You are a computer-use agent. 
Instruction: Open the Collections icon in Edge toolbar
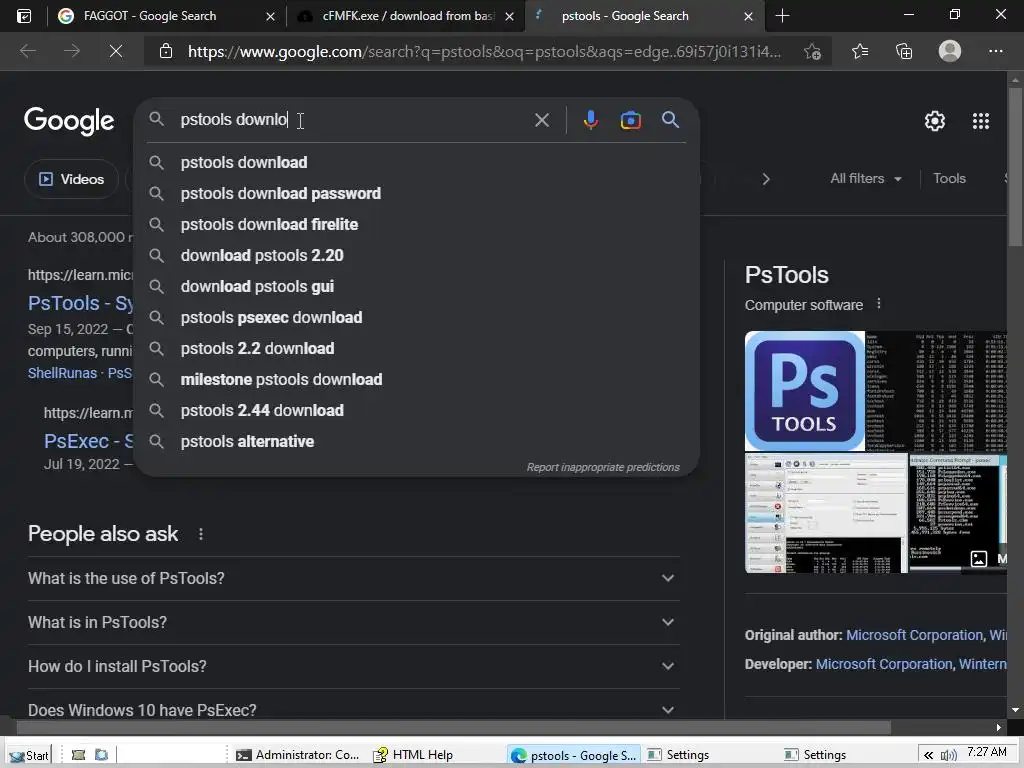[904, 51]
